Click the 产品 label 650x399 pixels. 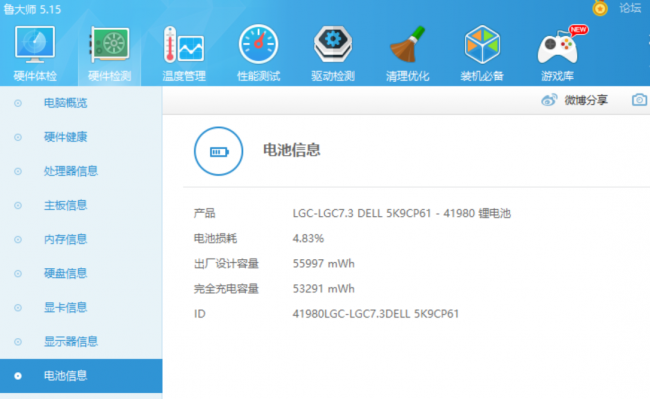204,213
